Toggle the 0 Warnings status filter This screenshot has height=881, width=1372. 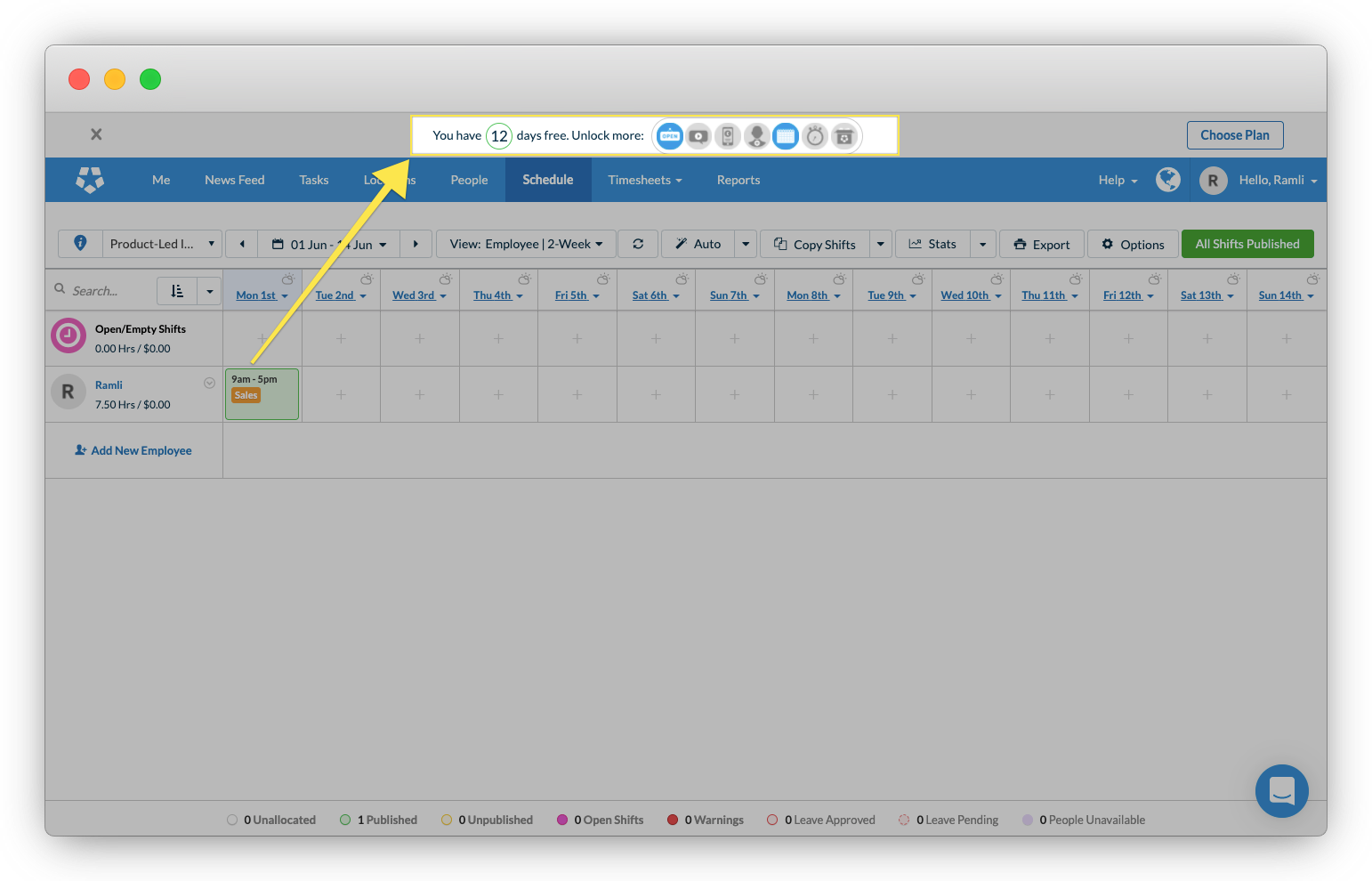[x=706, y=820]
